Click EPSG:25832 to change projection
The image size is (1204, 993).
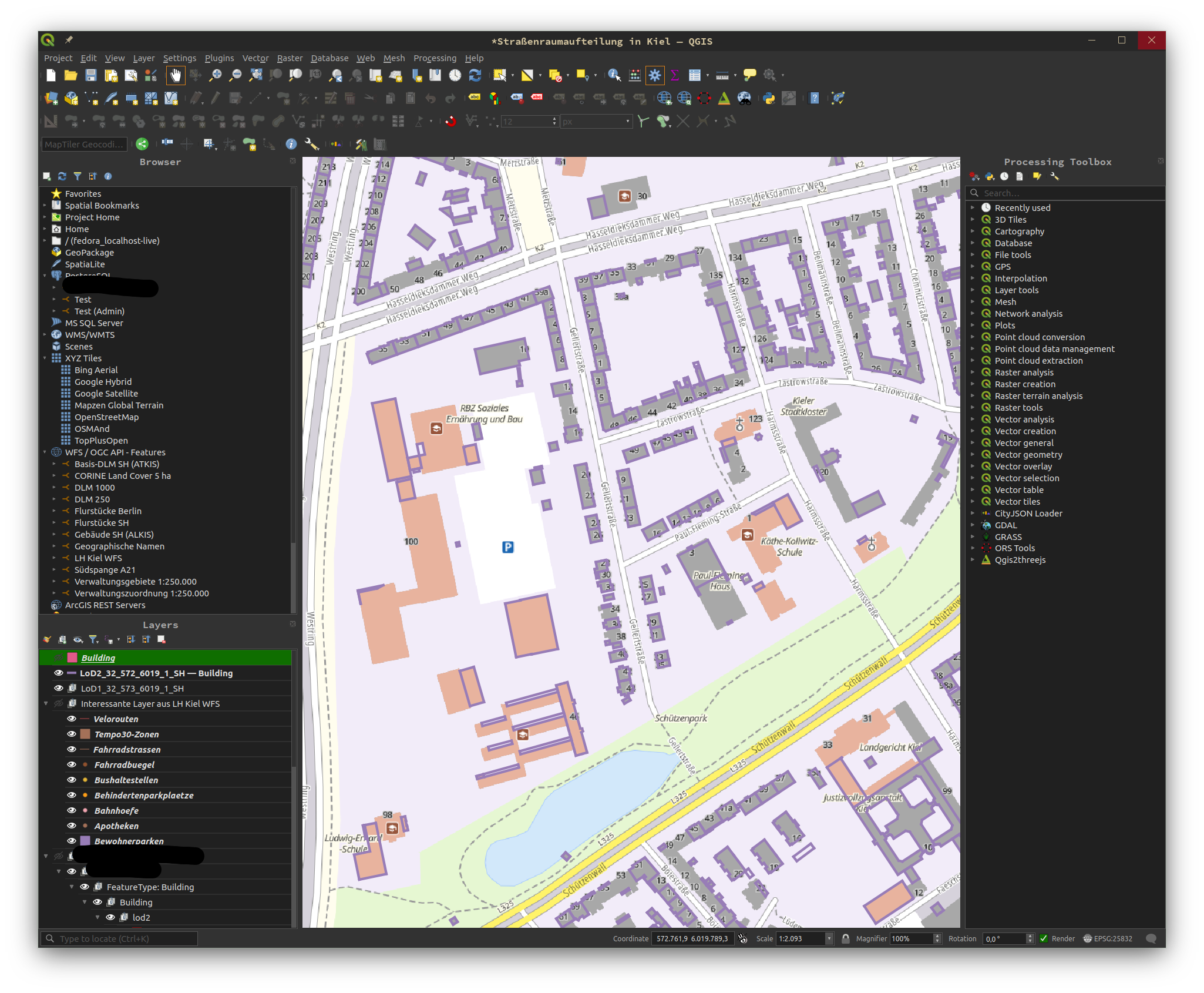click(1112, 938)
